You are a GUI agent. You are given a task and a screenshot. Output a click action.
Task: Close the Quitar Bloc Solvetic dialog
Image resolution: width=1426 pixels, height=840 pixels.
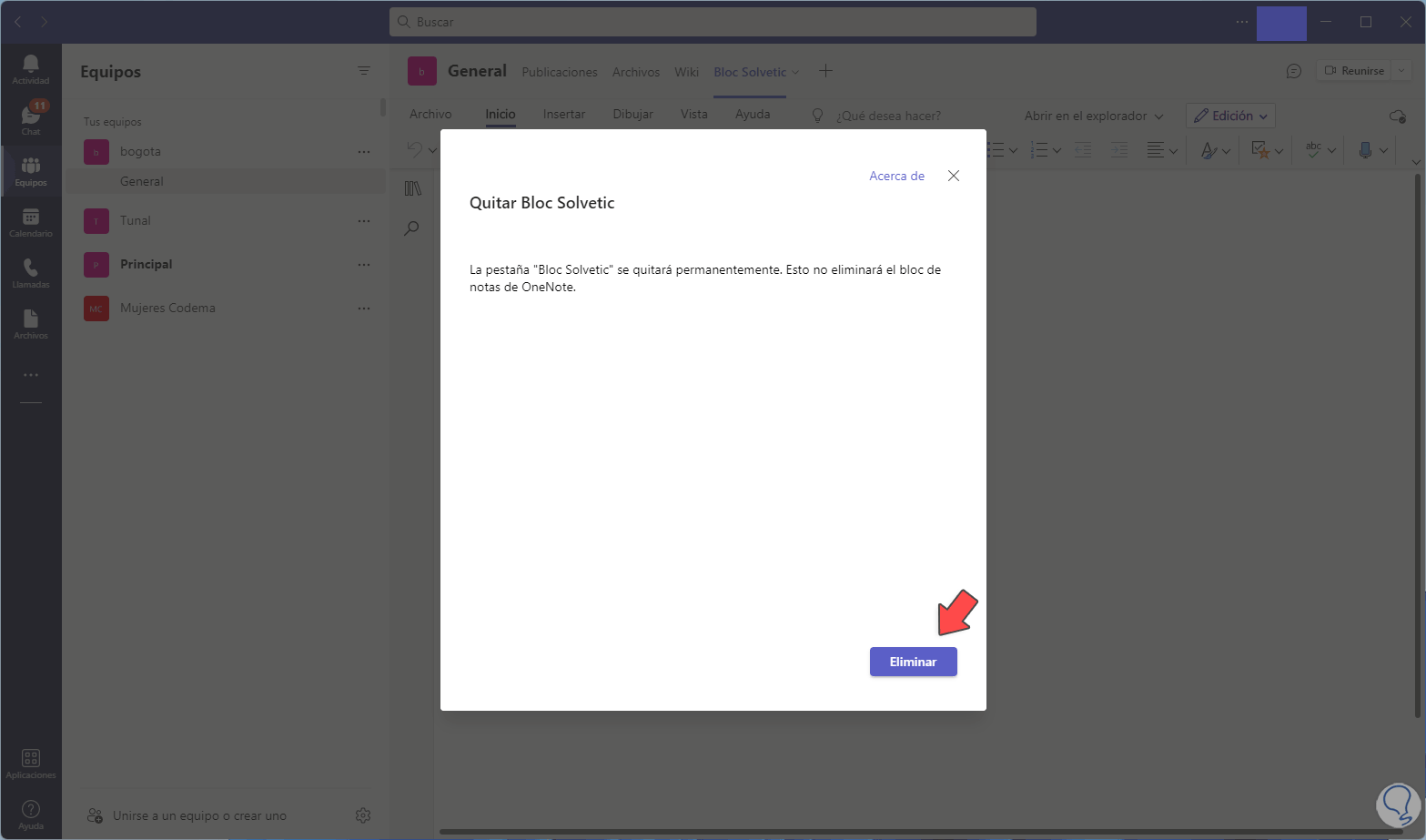click(954, 176)
